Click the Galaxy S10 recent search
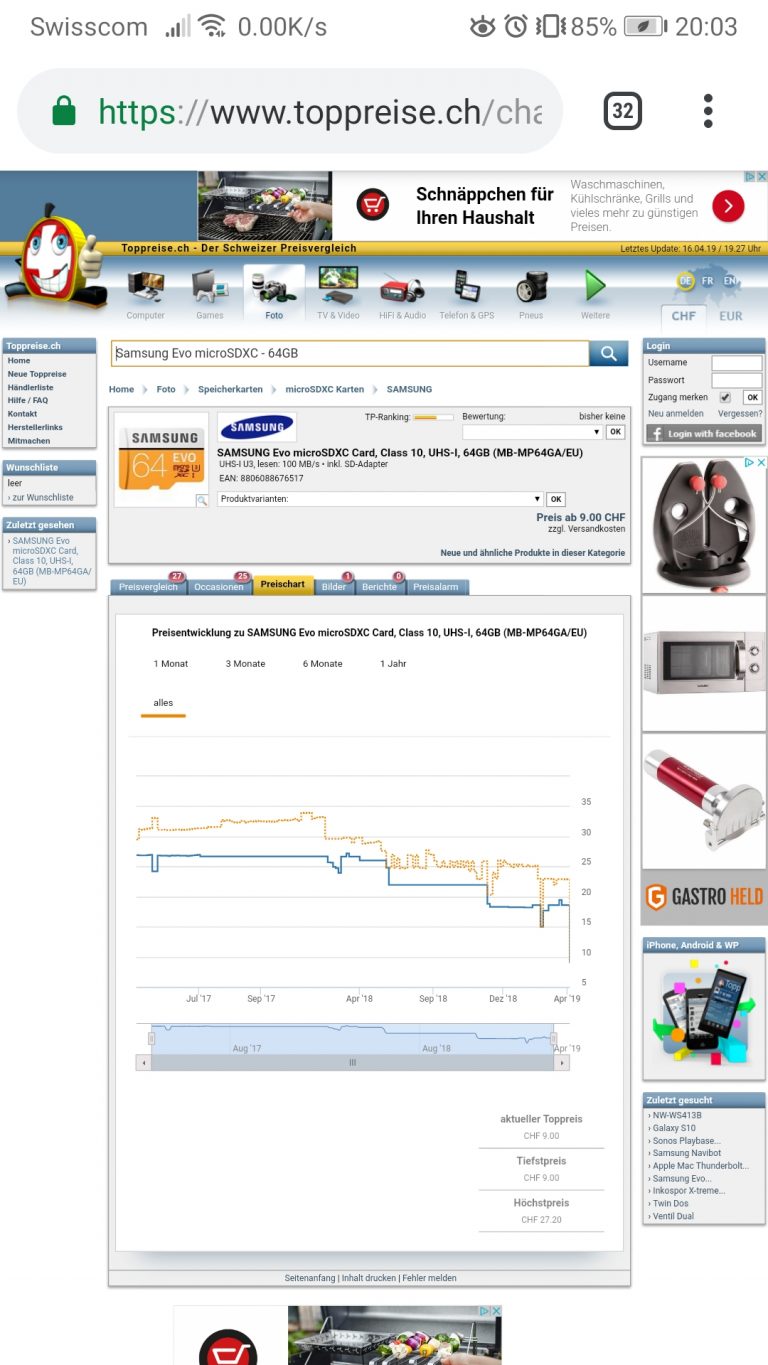This screenshot has width=768, height=1365. coord(674,1128)
